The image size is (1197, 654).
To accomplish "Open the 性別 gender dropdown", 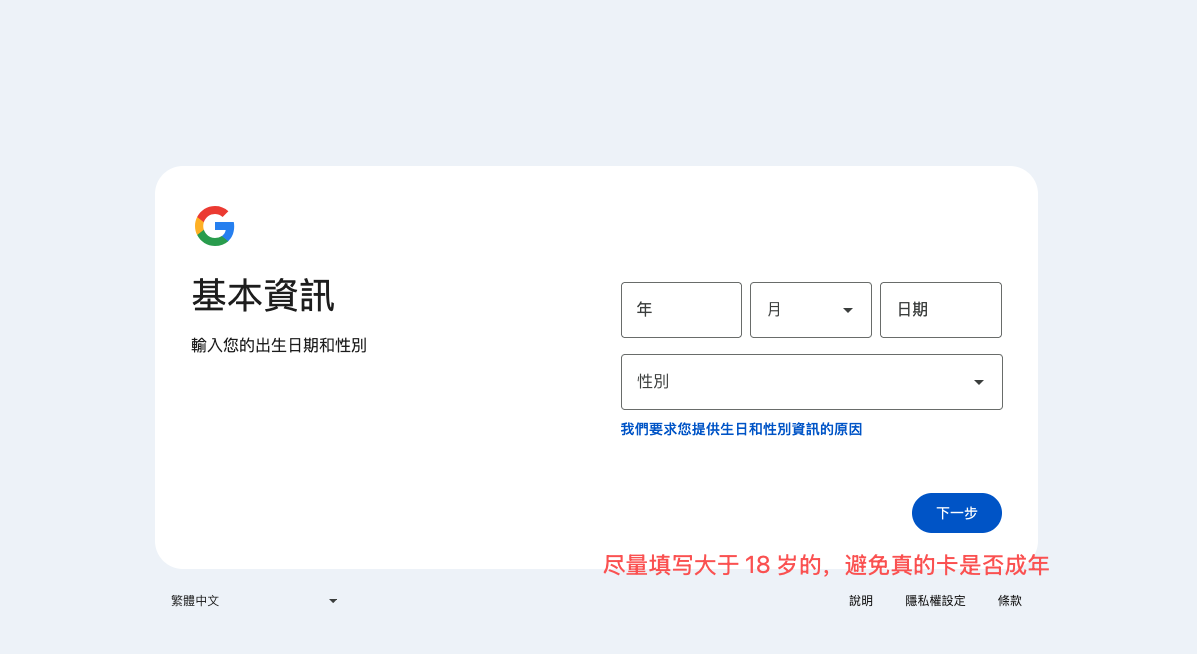I will (x=811, y=382).
